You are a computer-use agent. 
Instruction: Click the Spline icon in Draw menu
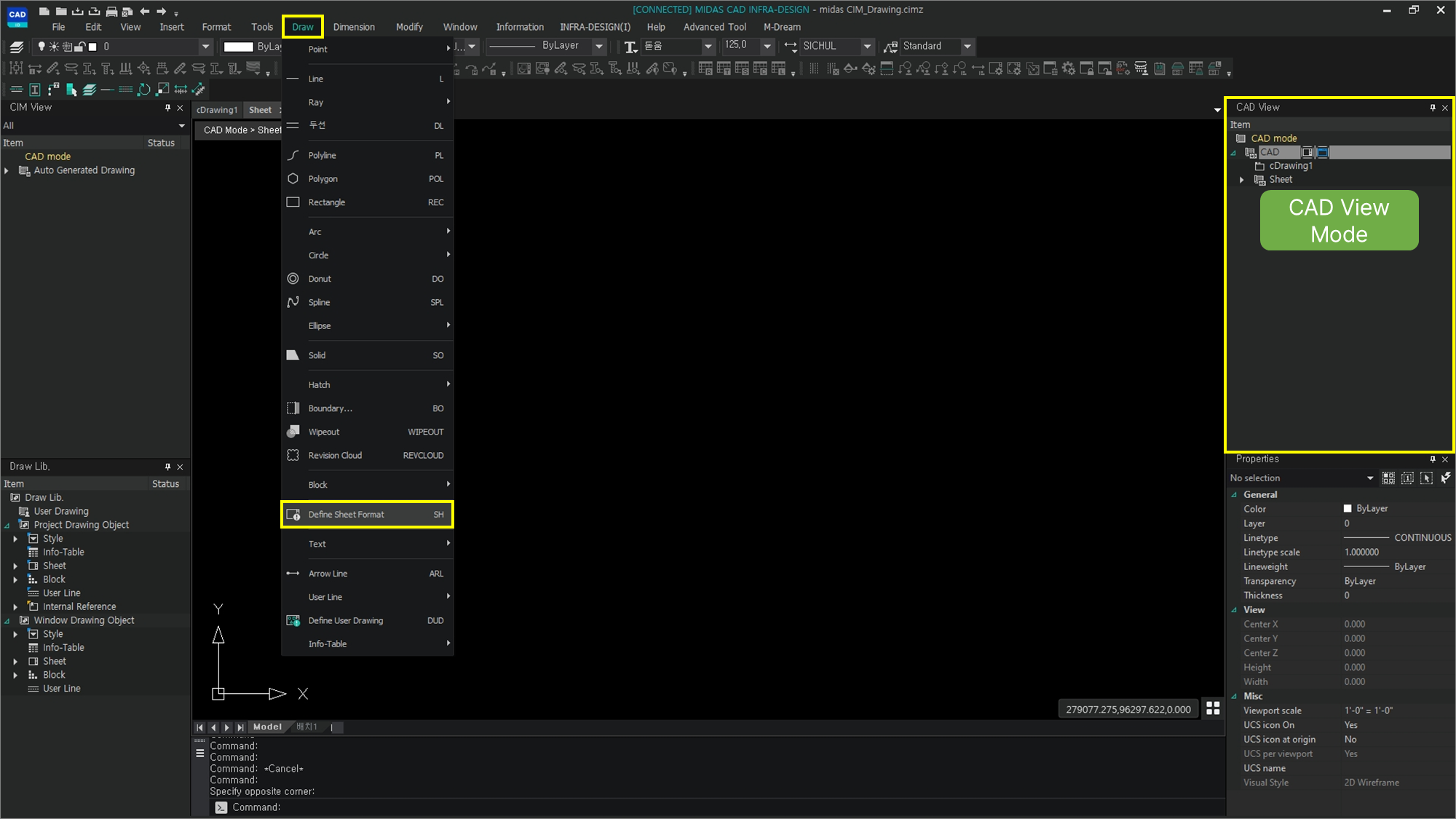(x=293, y=302)
